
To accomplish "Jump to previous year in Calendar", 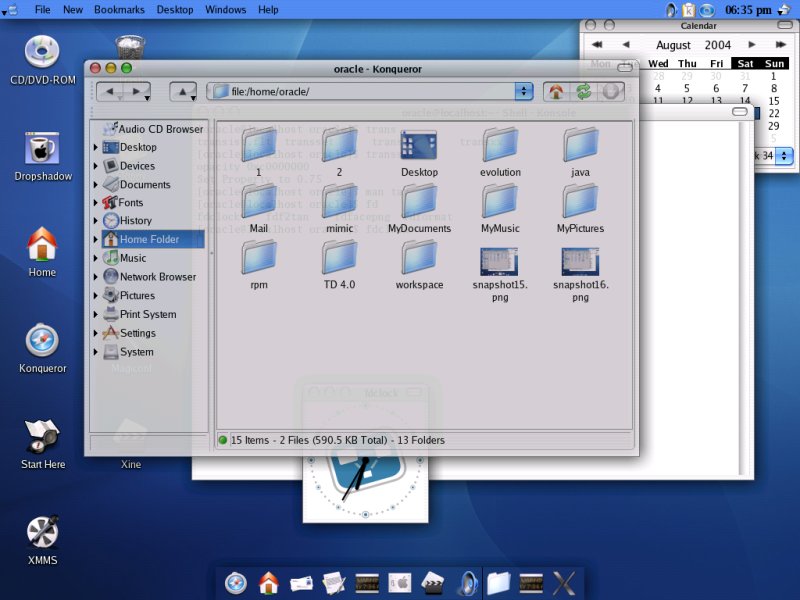I will [597, 45].
